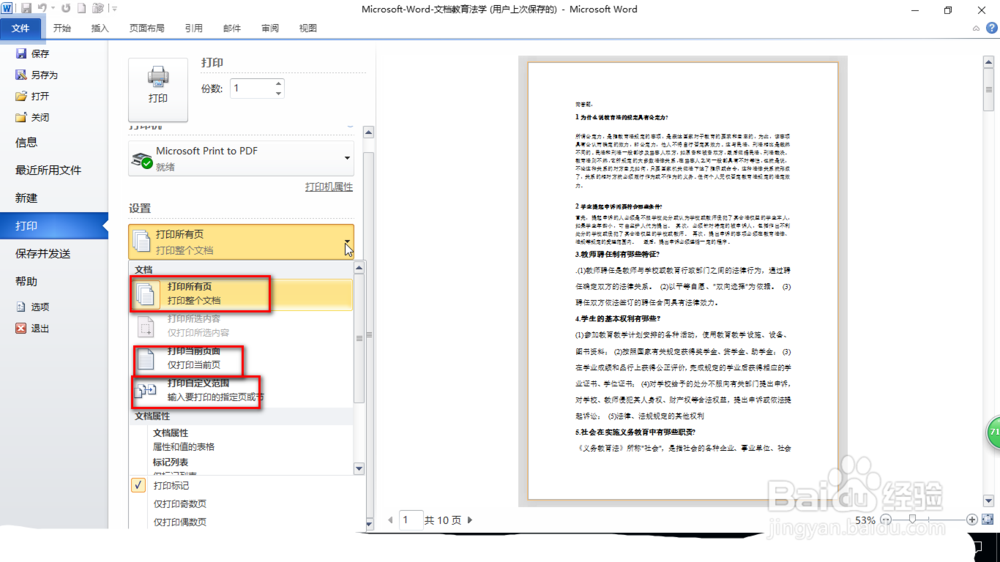Click the 打印所选内容 option
This screenshot has height=562, width=1000.
coord(241,326)
